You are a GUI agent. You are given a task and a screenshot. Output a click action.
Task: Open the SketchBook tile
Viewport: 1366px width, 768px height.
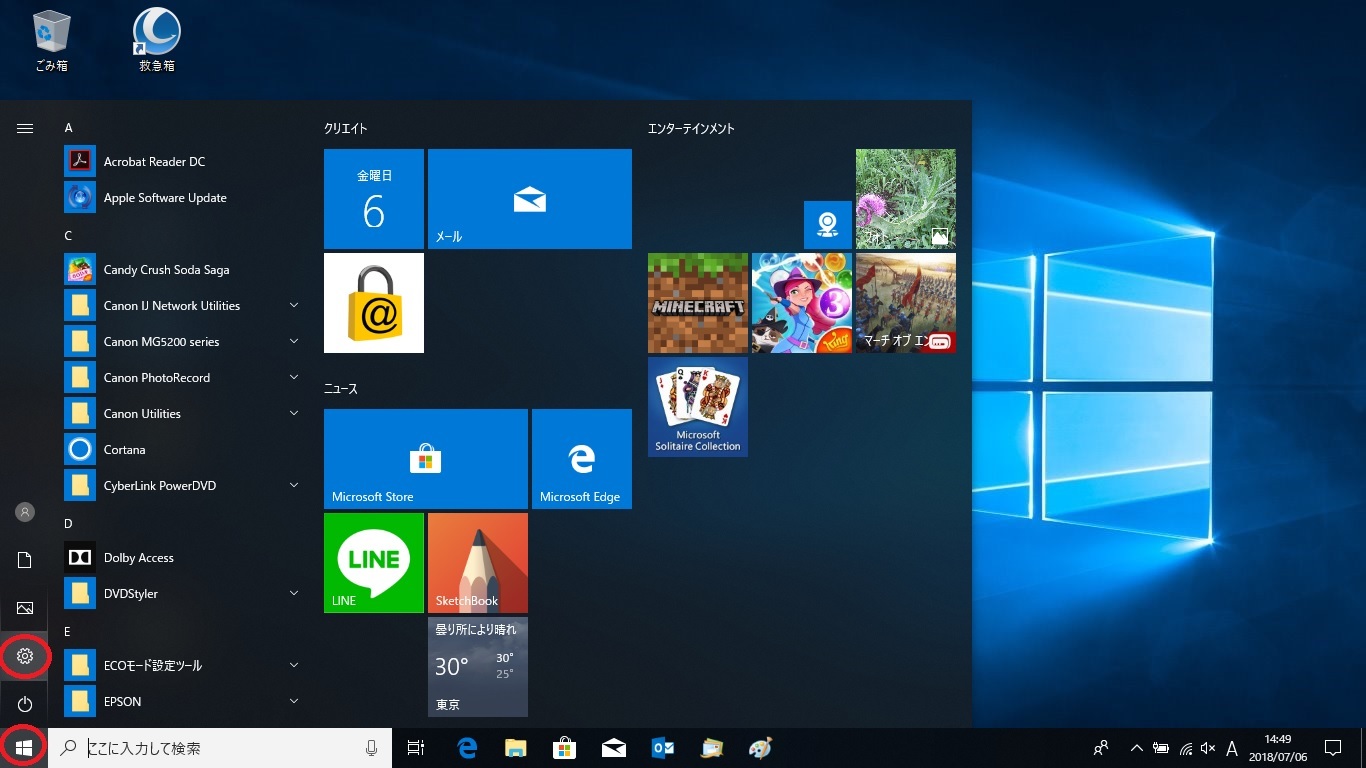tap(478, 563)
